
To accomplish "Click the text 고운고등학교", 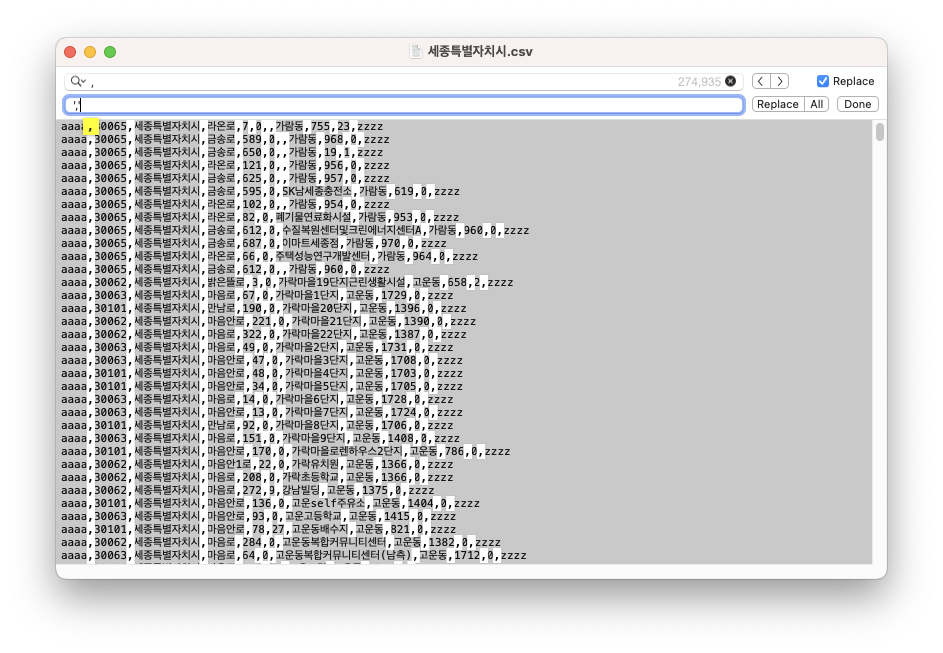I will [313, 517].
